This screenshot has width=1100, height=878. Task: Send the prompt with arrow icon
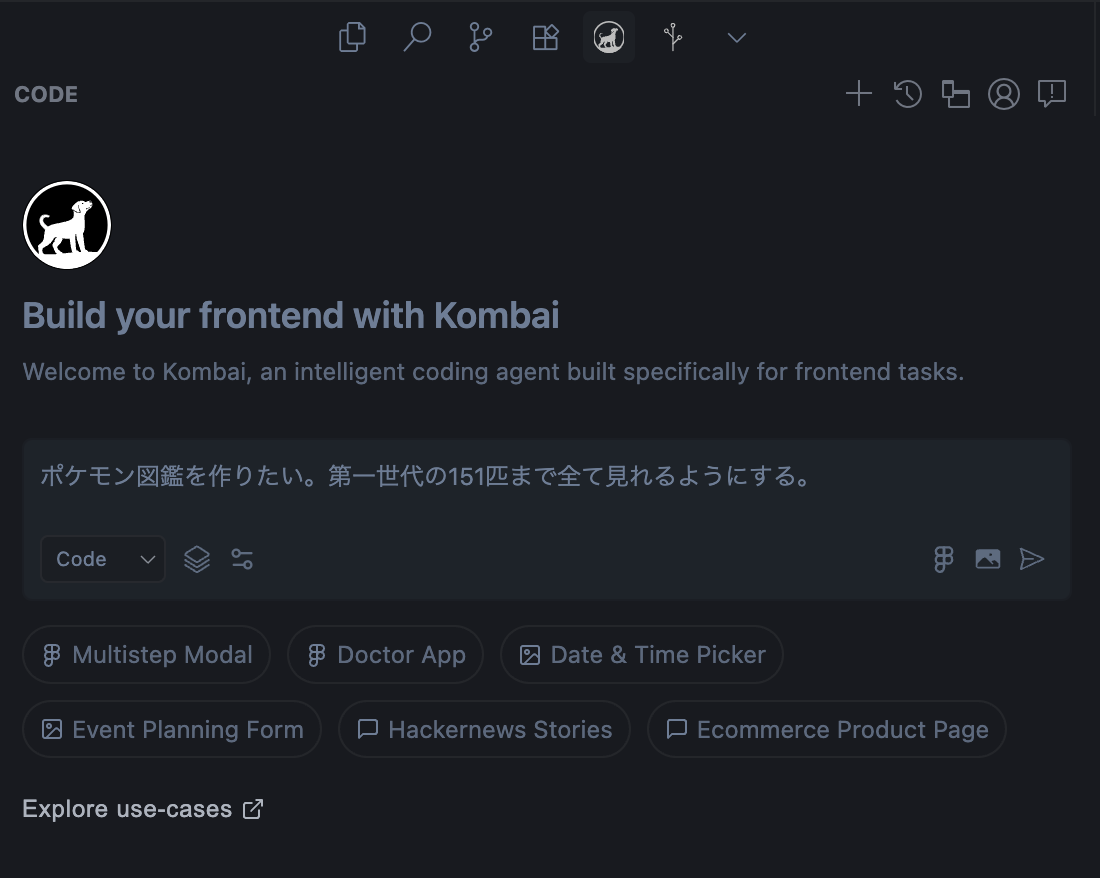pyautogui.click(x=1032, y=559)
